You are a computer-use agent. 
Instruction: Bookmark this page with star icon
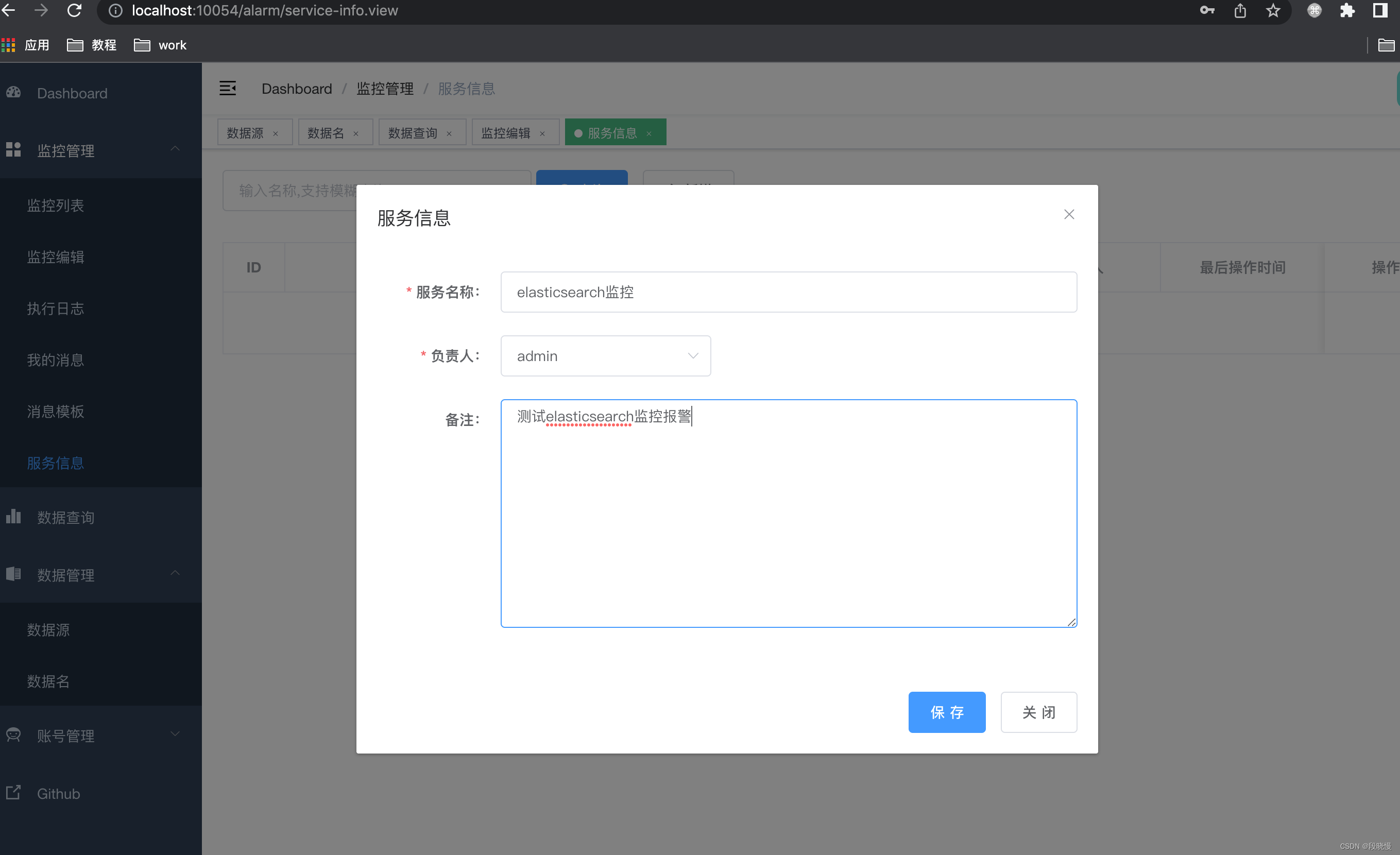click(1273, 10)
